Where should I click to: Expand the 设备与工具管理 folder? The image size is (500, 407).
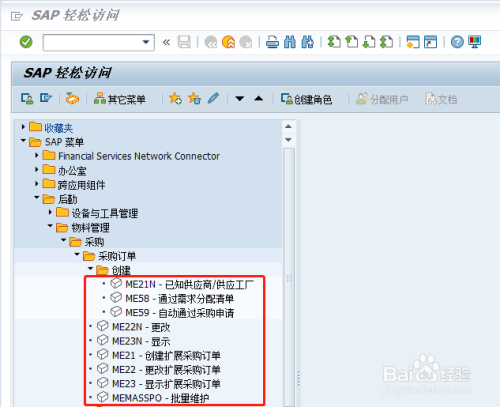(x=50, y=212)
